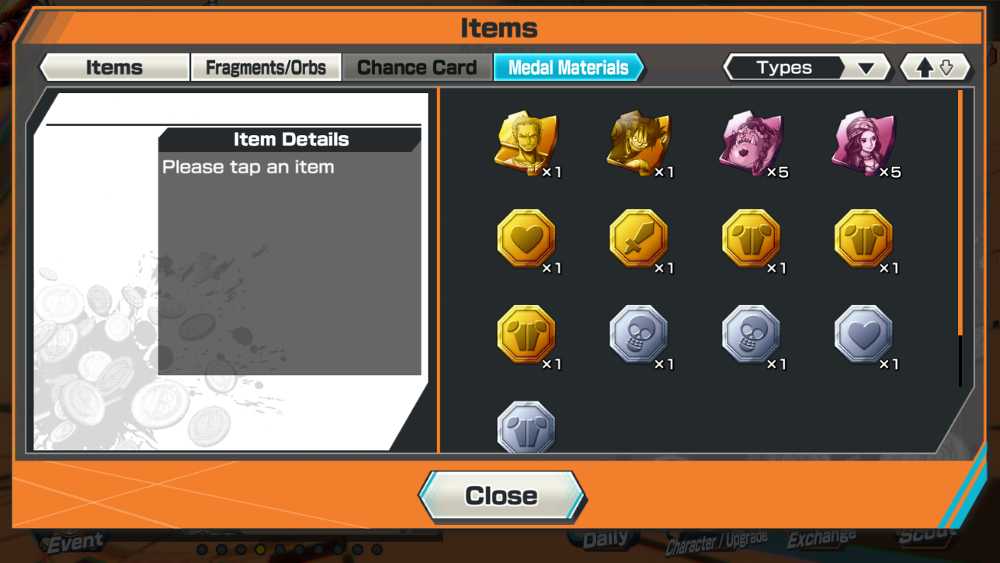Screen dimensions: 1000x563
Task: Tap the gold armor medal beside the sword
Action: (751, 238)
